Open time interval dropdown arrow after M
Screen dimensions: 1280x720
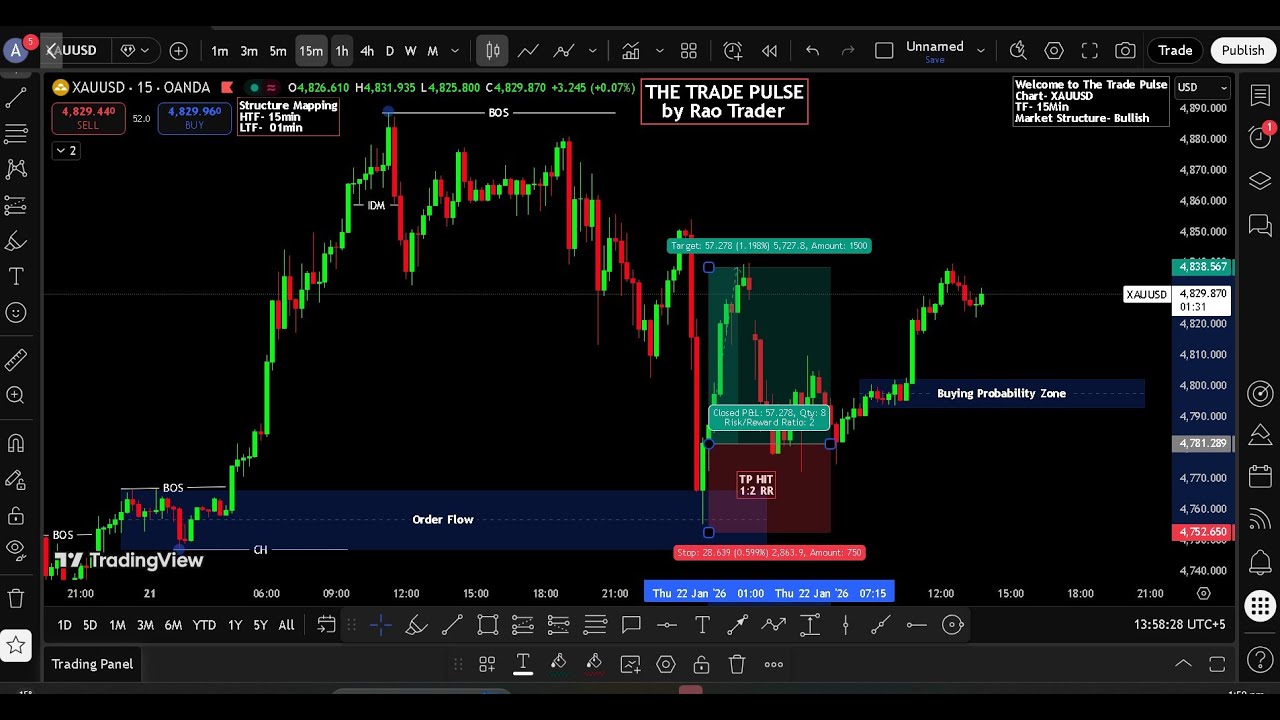coord(455,51)
